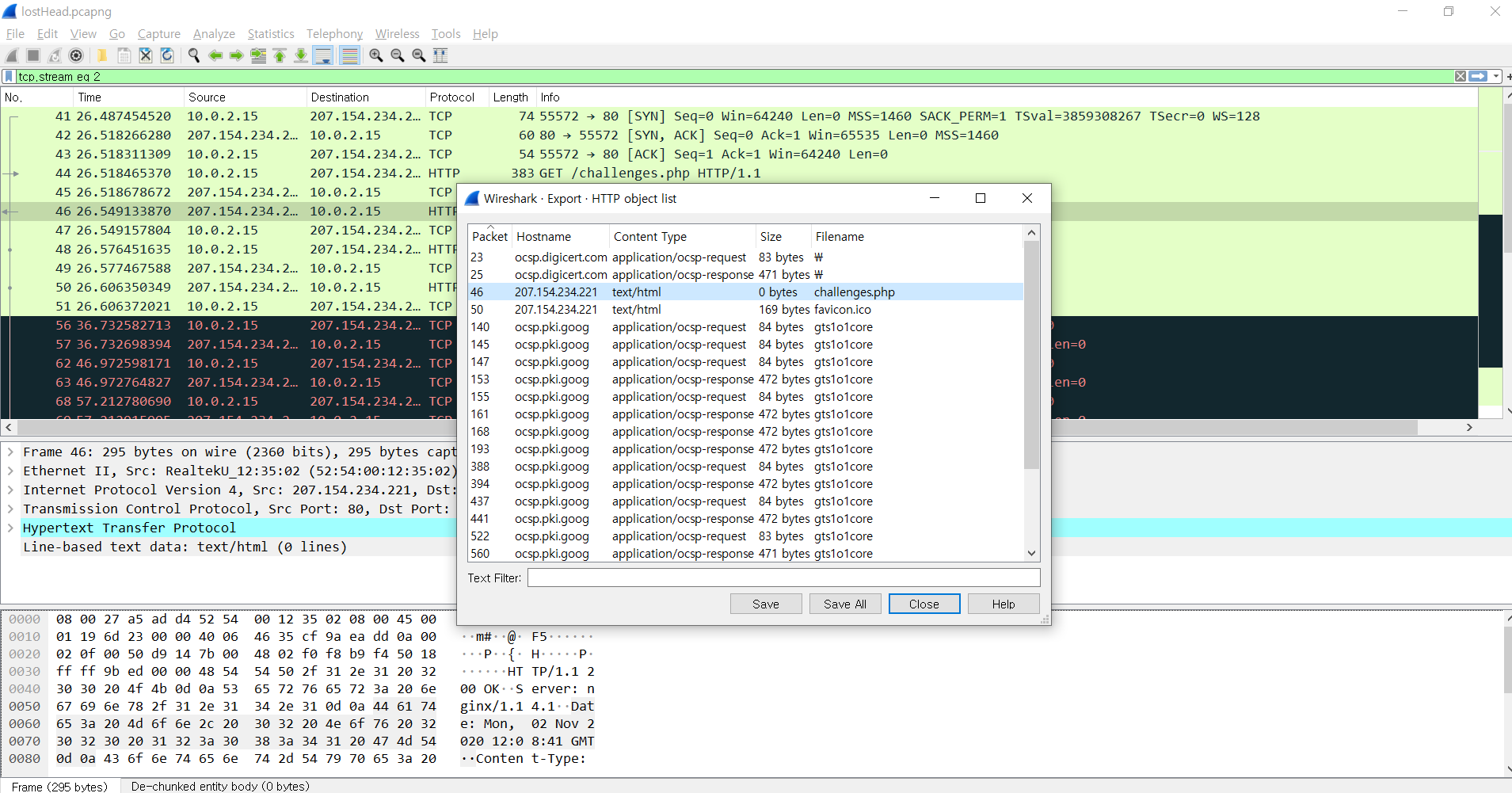Select packet 23 ocsp.digicert.com request row
Screen dimensions: 1512x793
coord(746,257)
